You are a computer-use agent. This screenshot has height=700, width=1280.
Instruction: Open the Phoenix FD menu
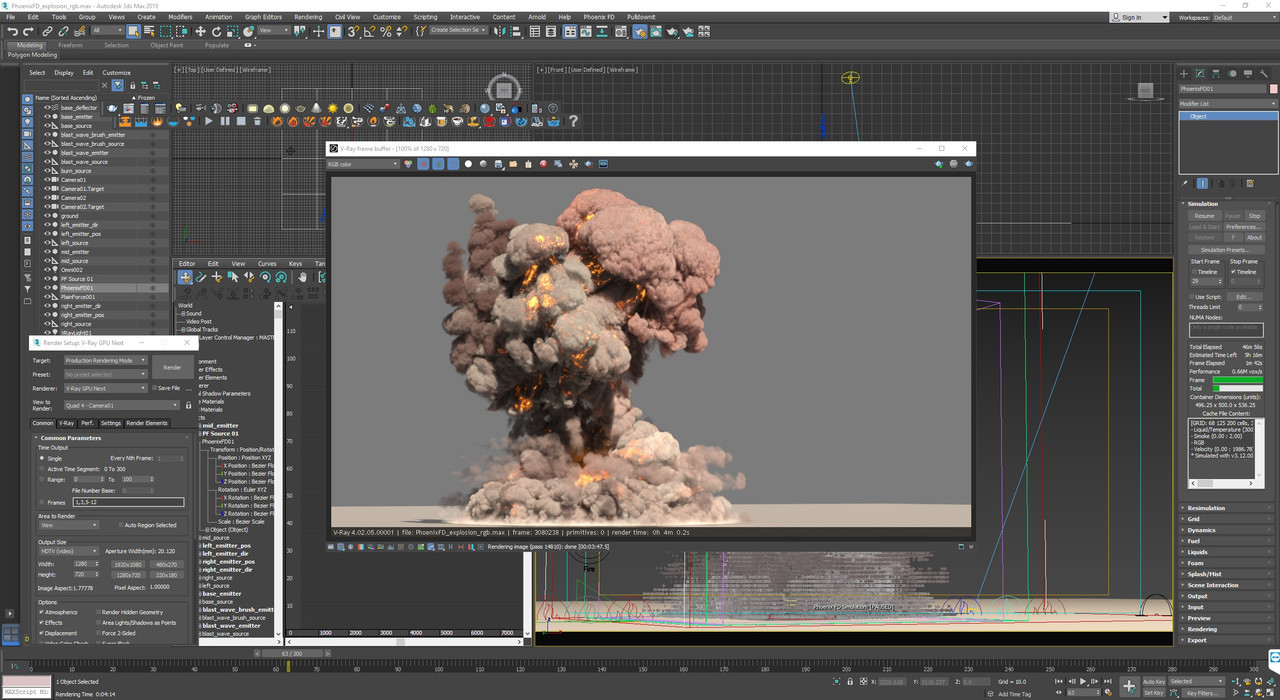(599, 17)
